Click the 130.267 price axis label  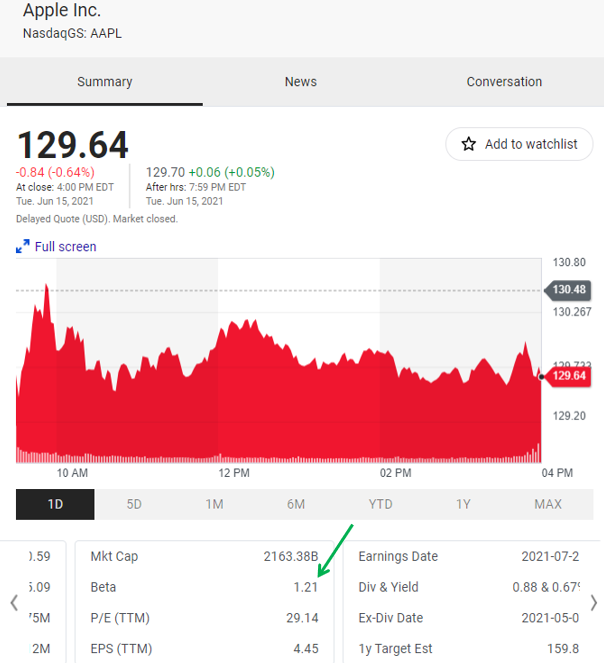[x=572, y=312]
